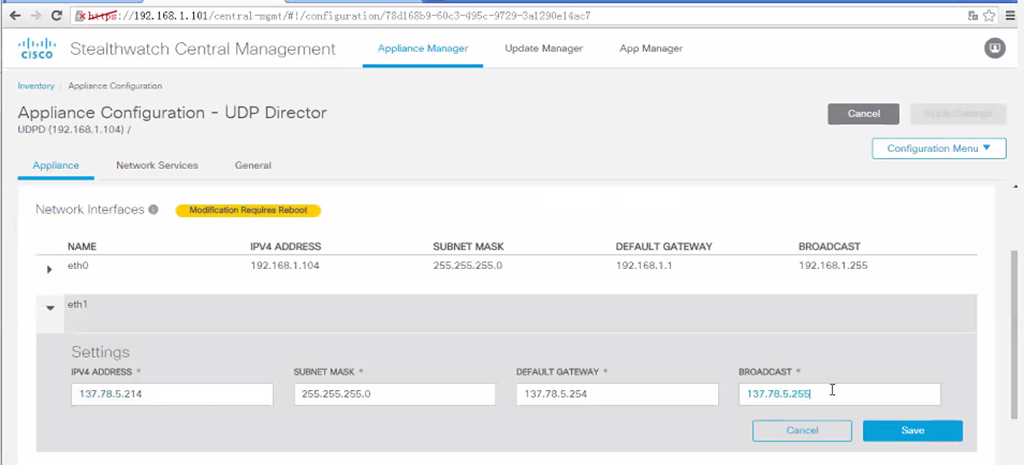Screen dimensions: 1024x465
Task: Click the browser forward arrow
Action: (x=34, y=16)
